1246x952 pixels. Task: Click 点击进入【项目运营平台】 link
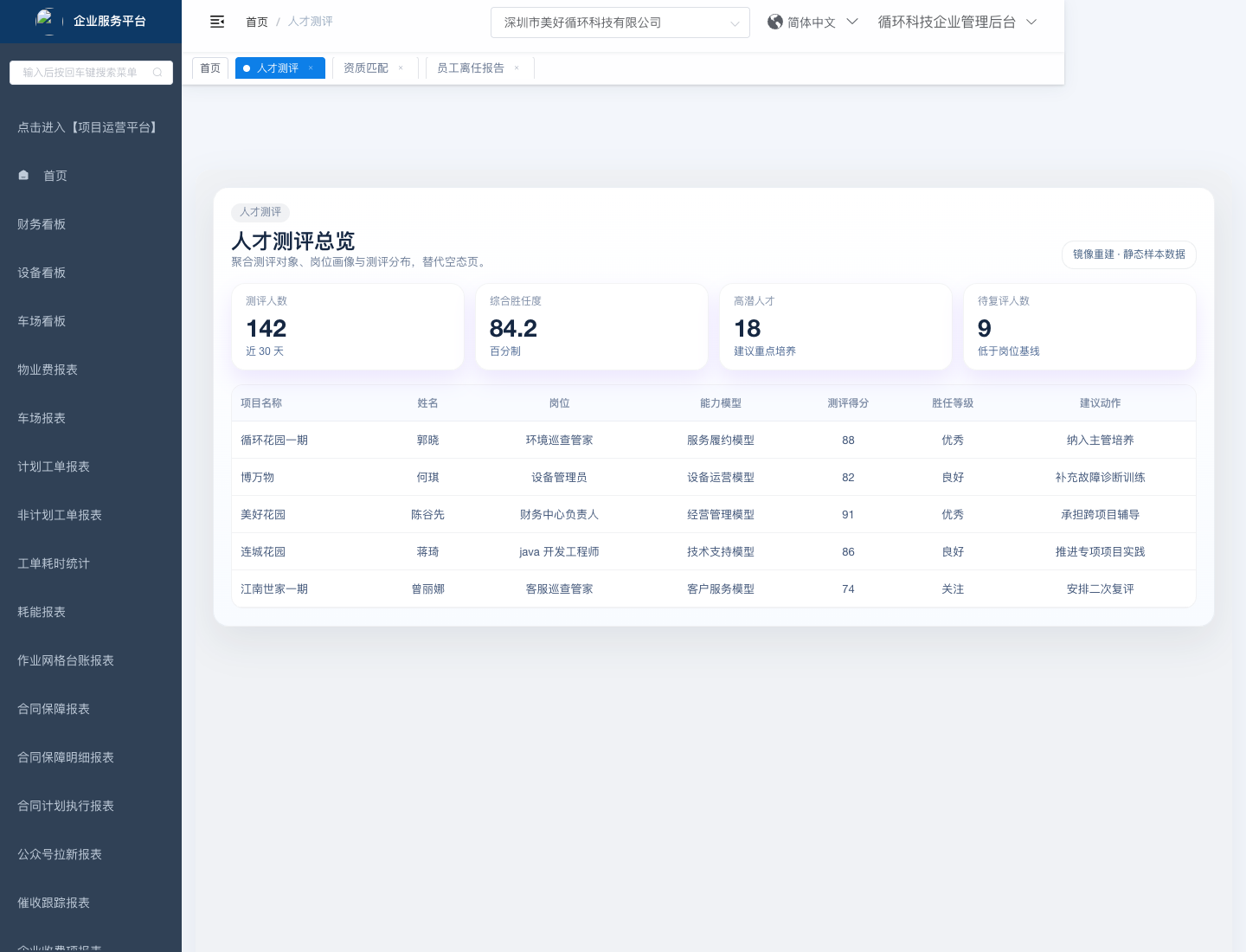click(89, 127)
